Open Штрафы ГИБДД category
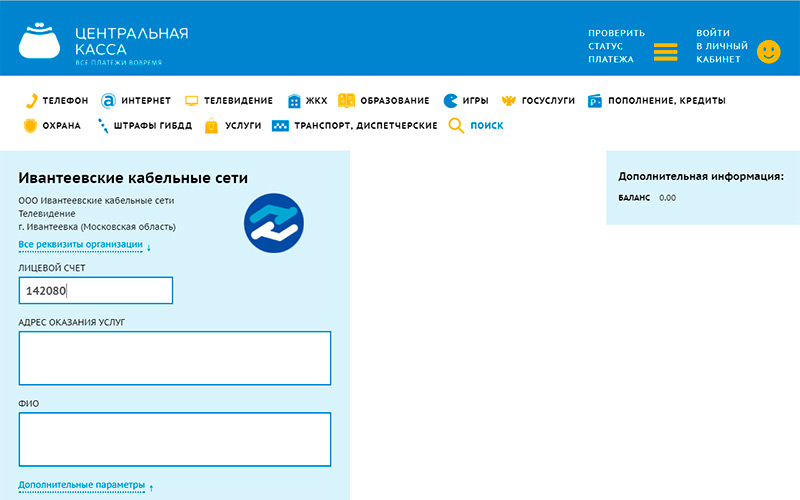800x500 pixels. click(153, 126)
